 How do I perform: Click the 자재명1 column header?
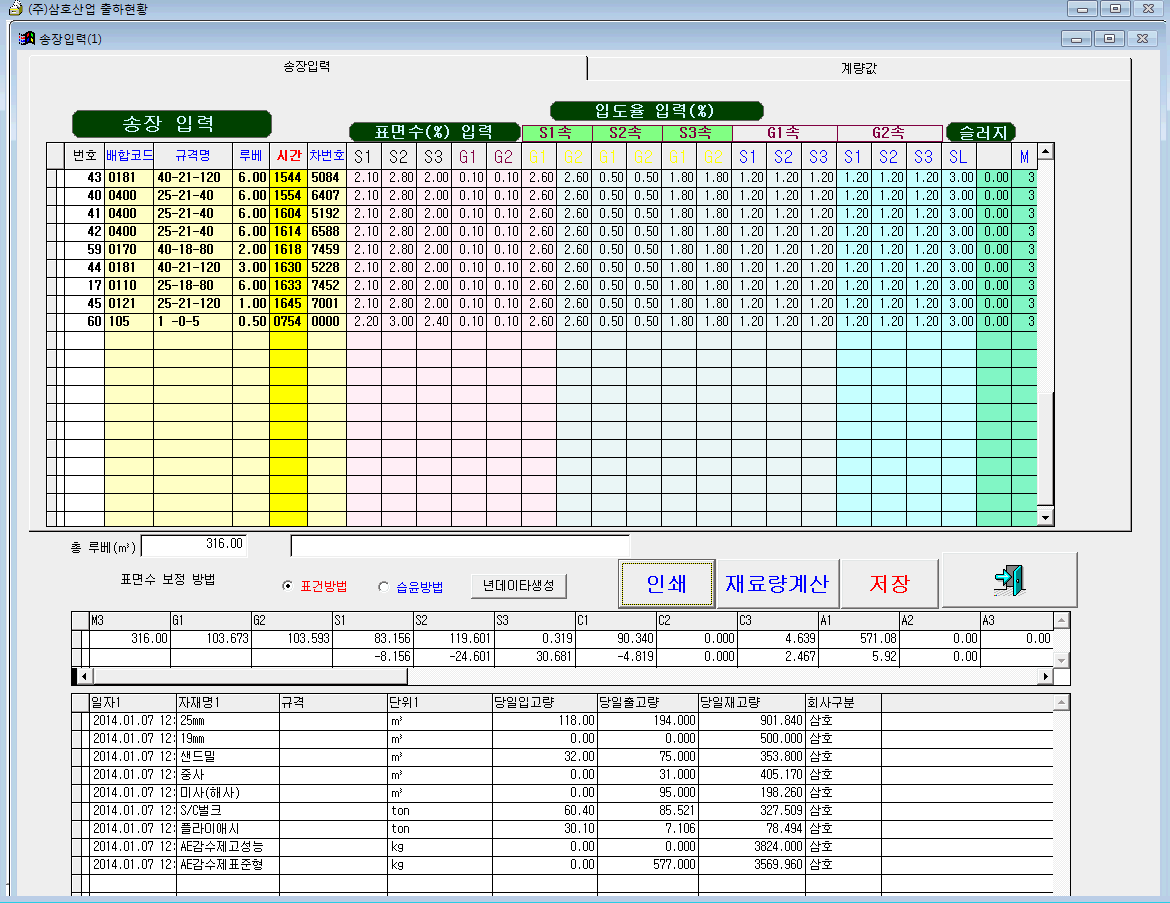coord(228,702)
